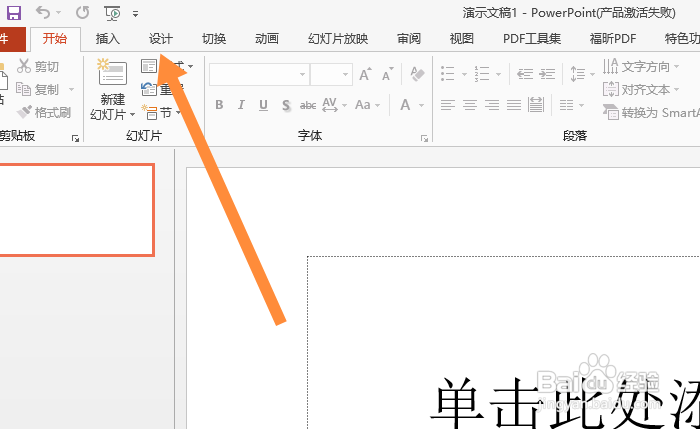Open the 字体 dialog launcher
This screenshot has width=700, height=429.
coord(424,139)
